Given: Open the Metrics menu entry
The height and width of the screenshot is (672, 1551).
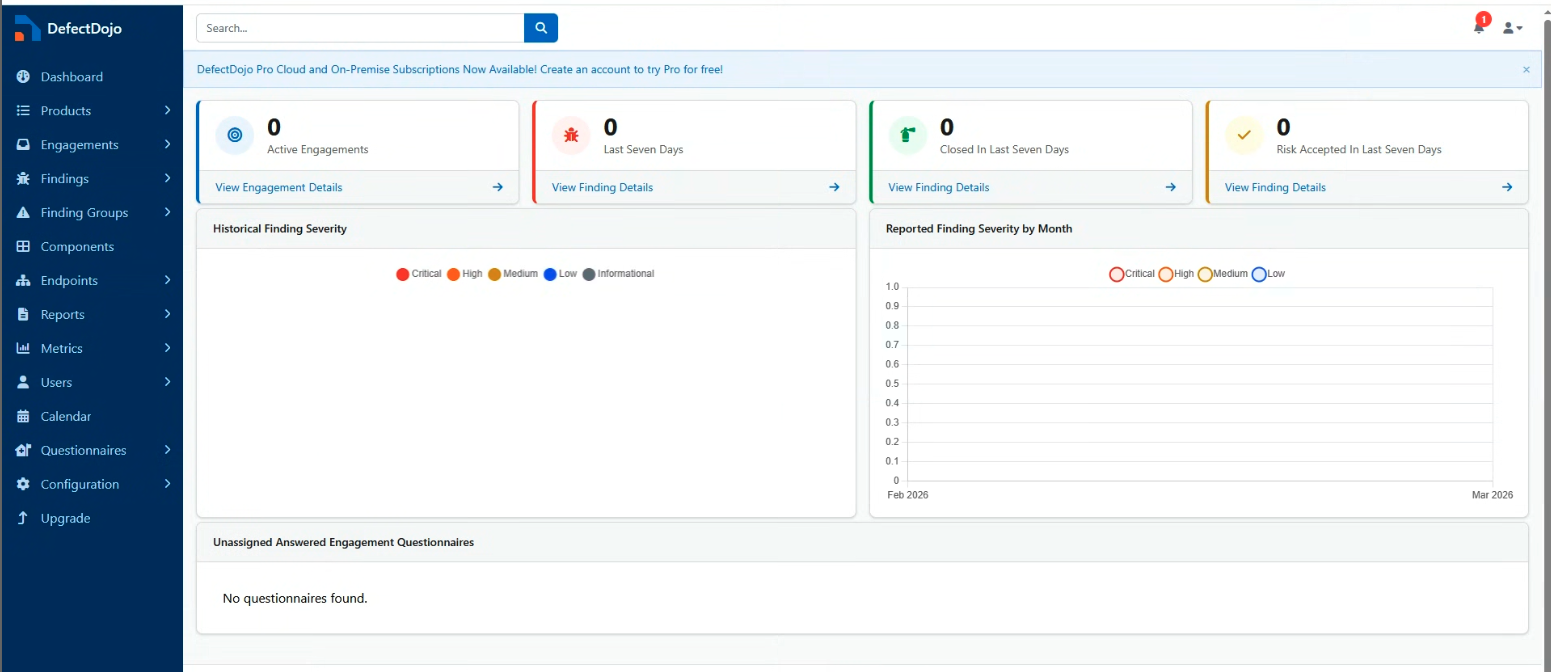Looking at the screenshot, I should (x=62, y=348).
